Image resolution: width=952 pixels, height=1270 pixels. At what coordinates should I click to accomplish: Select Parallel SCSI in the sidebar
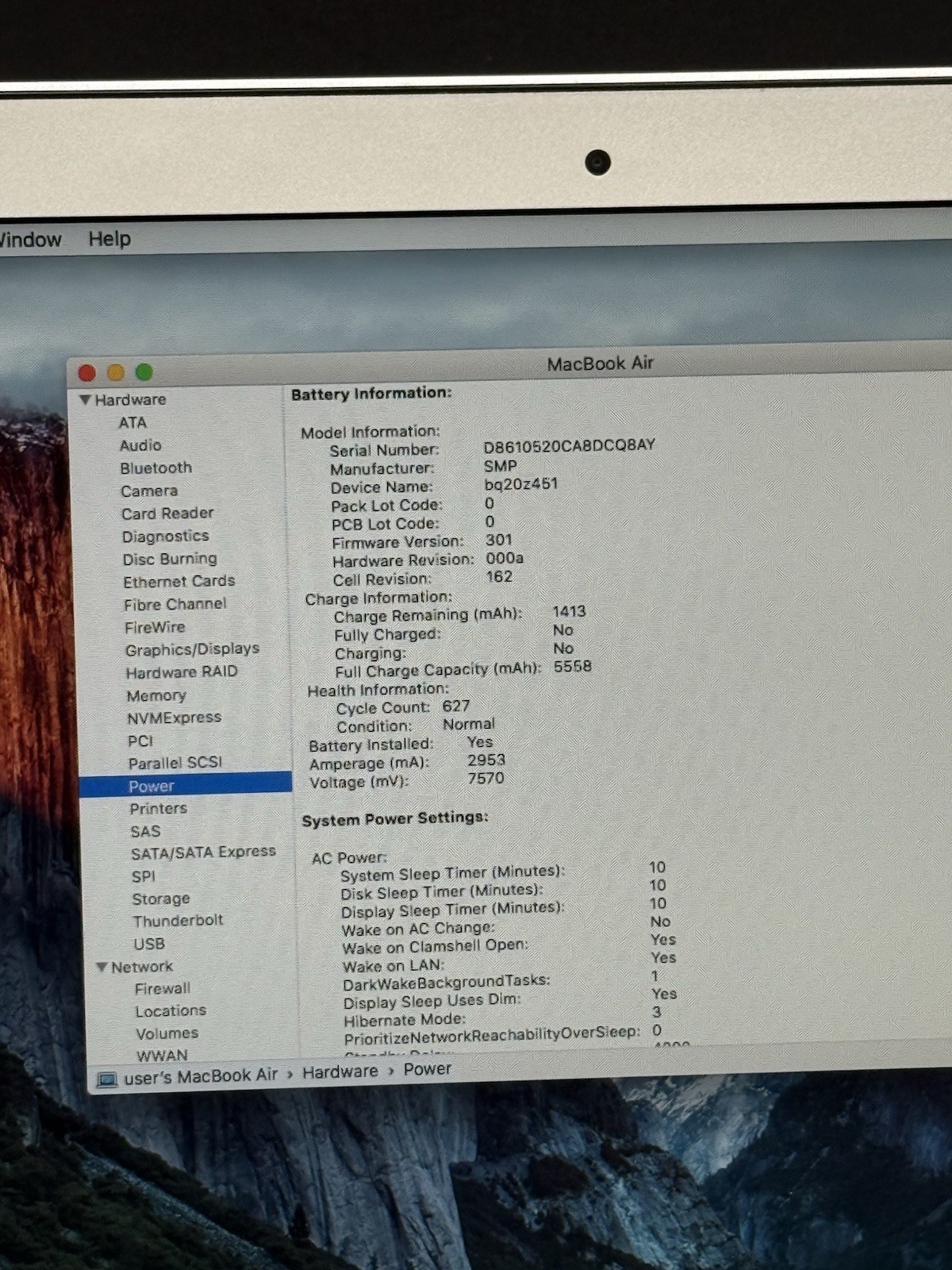tap(175, 764)
